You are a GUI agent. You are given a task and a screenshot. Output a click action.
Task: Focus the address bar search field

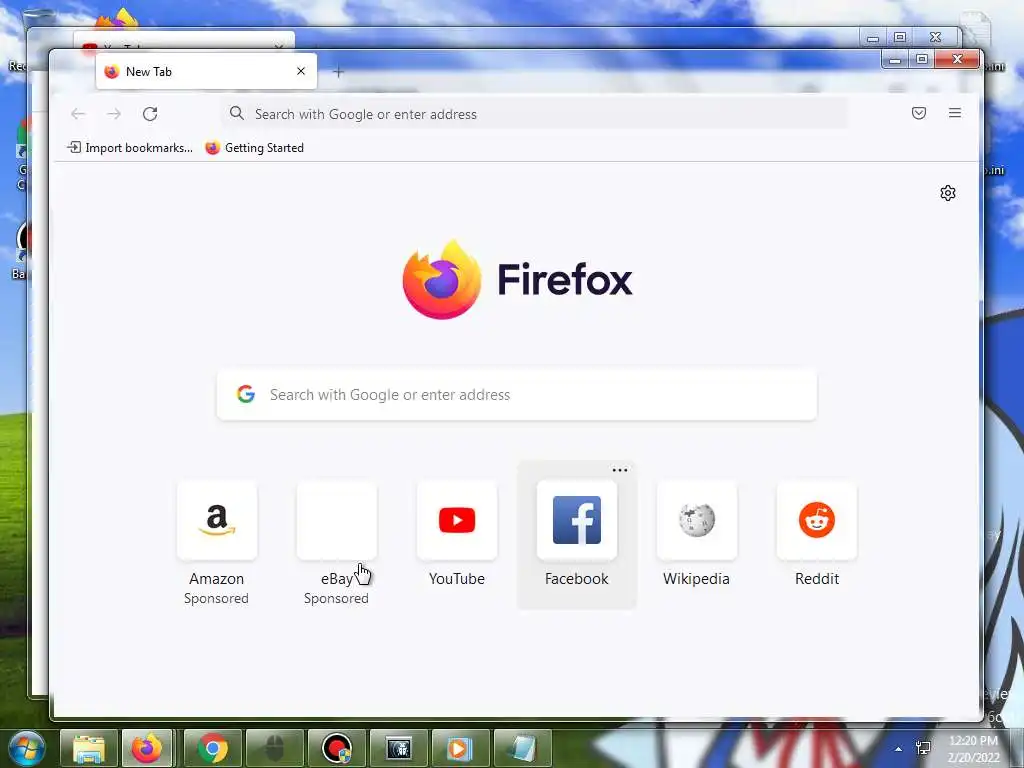(x=536, y=114)
